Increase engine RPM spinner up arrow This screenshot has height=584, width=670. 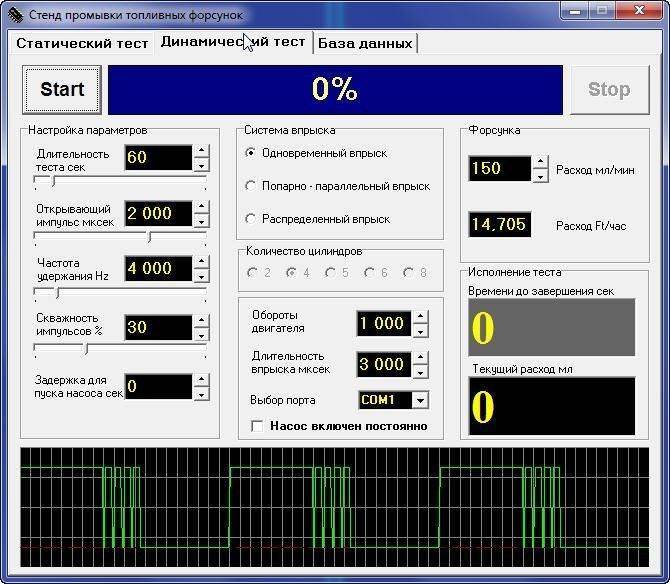coord(420,317)
